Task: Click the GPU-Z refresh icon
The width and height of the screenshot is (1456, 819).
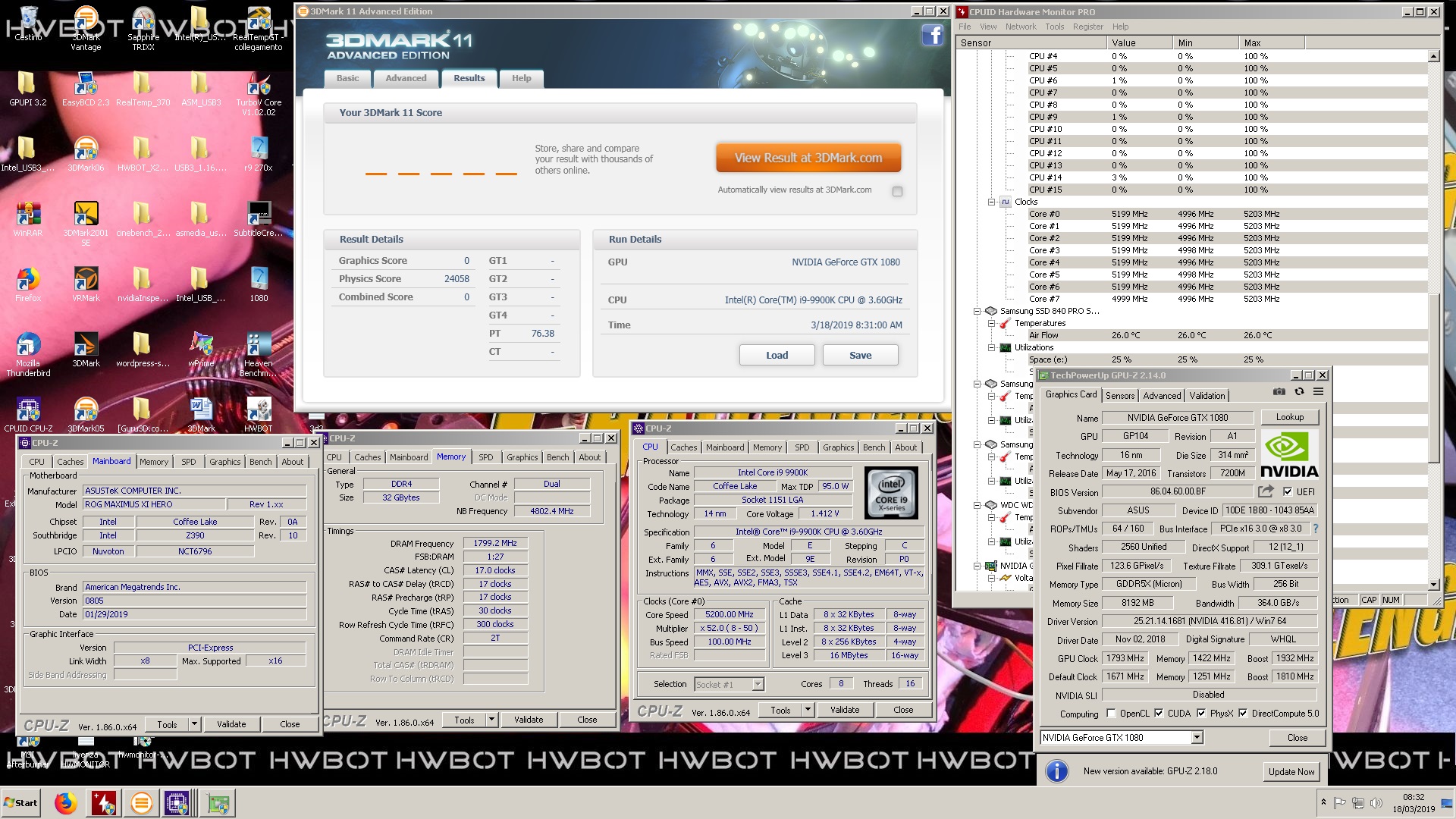Action: click(x=1299, y=391)
